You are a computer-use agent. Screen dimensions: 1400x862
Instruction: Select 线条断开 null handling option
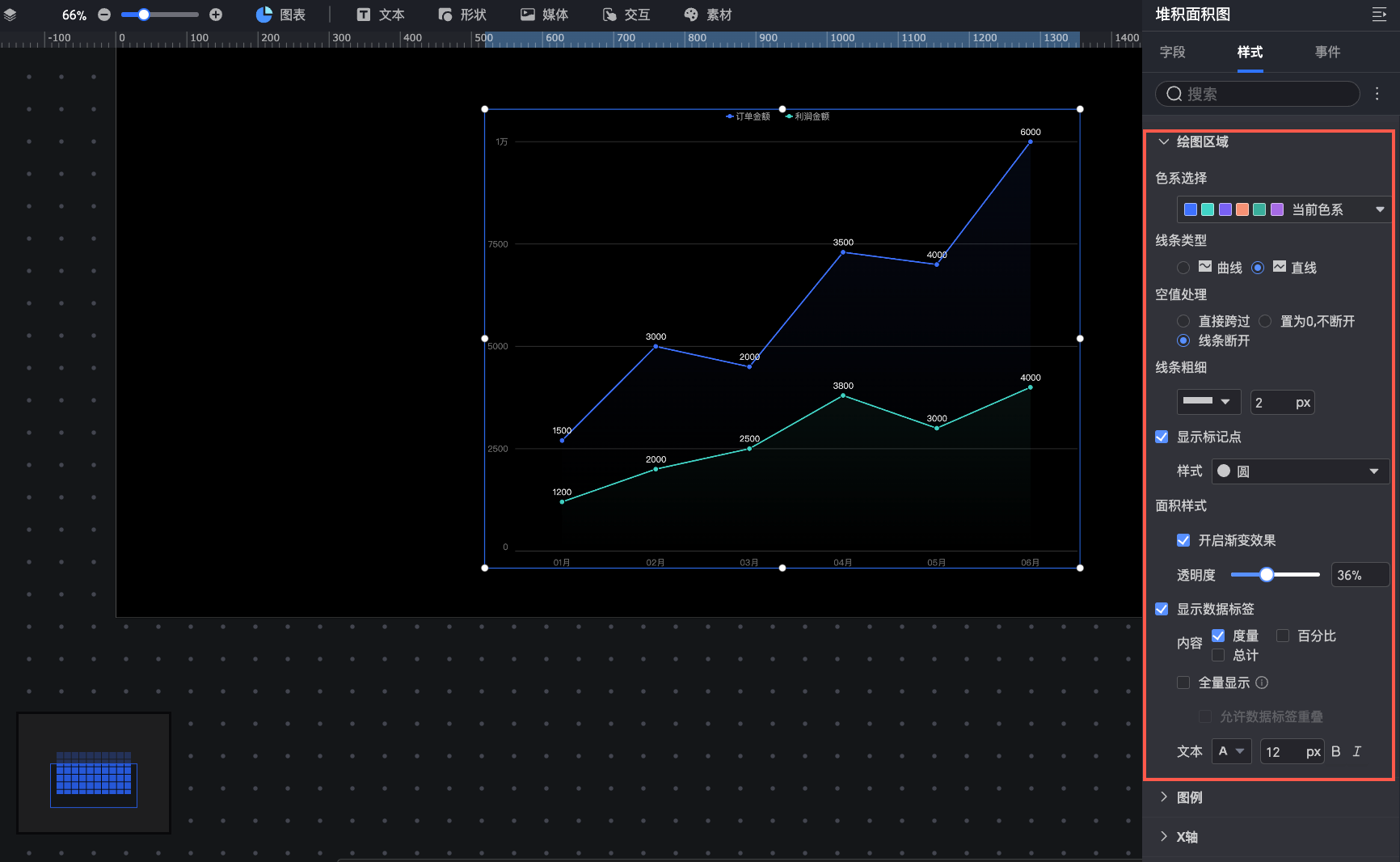click(x=1183, y=340)
